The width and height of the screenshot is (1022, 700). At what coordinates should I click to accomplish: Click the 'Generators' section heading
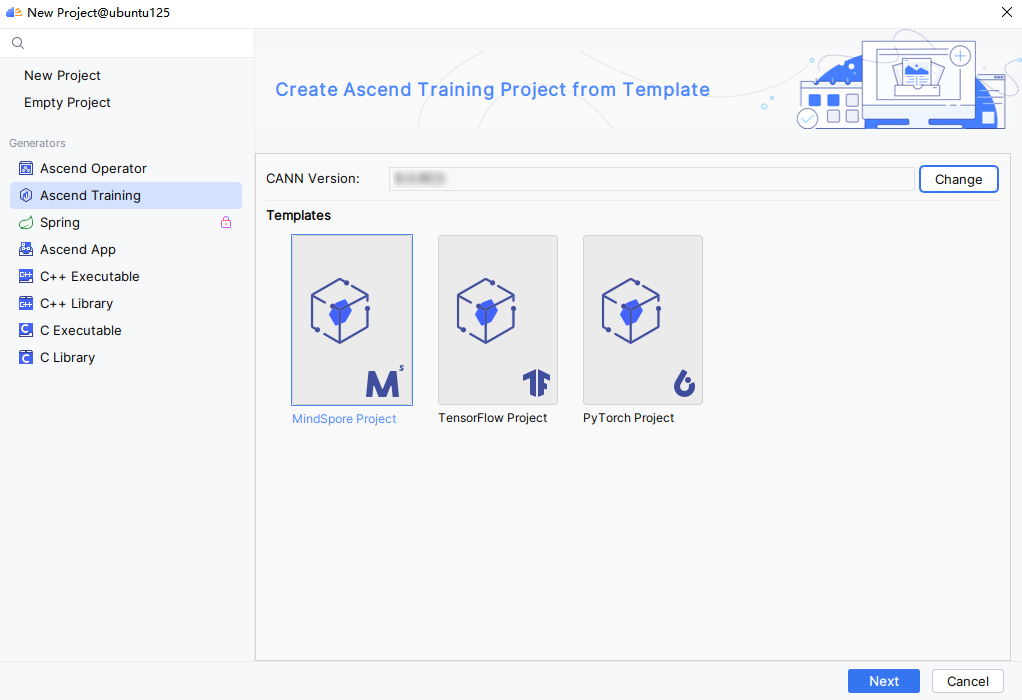37,143
